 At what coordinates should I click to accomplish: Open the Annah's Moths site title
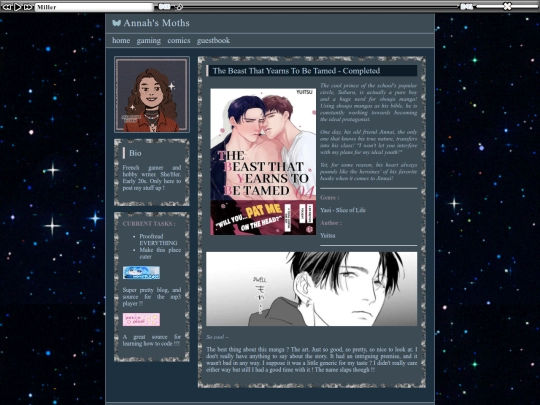click(156, 23)
